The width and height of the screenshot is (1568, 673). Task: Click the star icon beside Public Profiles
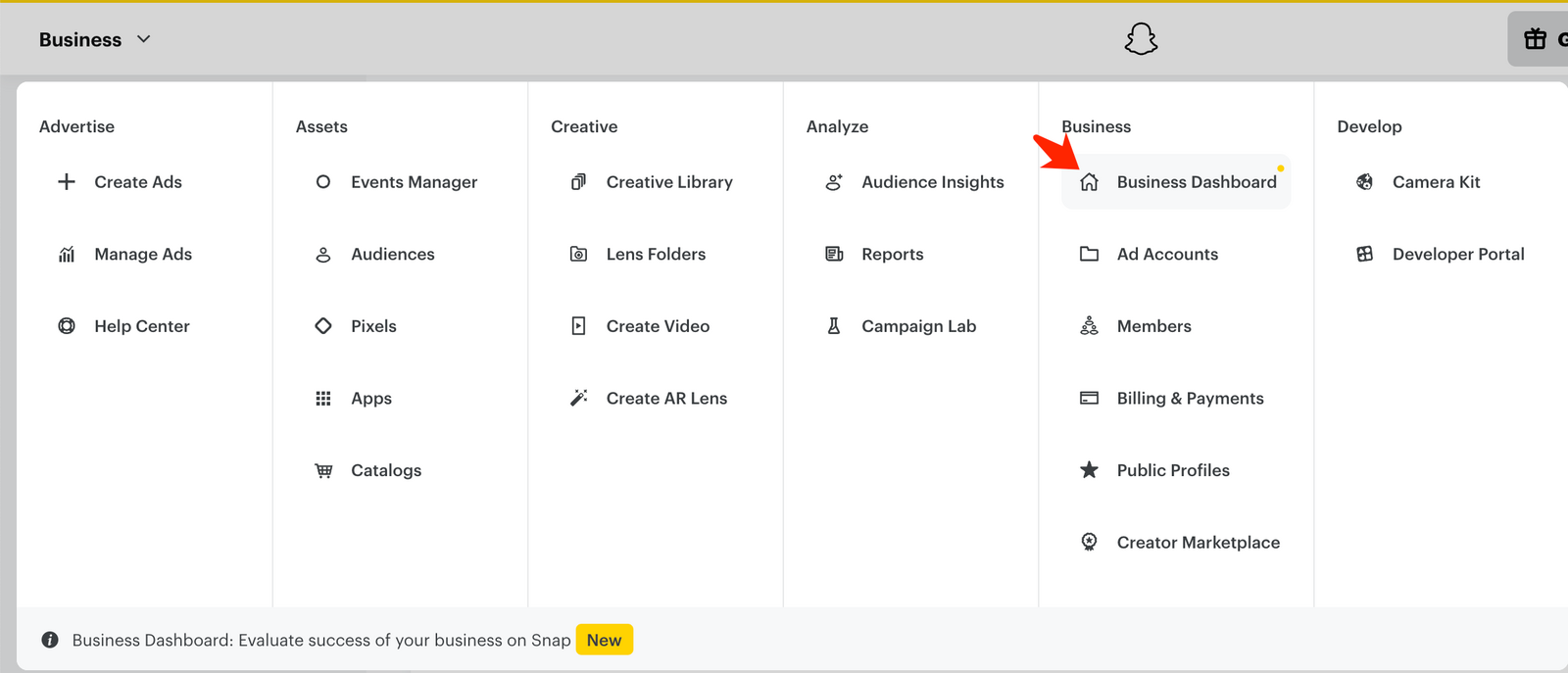point(1090,470)
